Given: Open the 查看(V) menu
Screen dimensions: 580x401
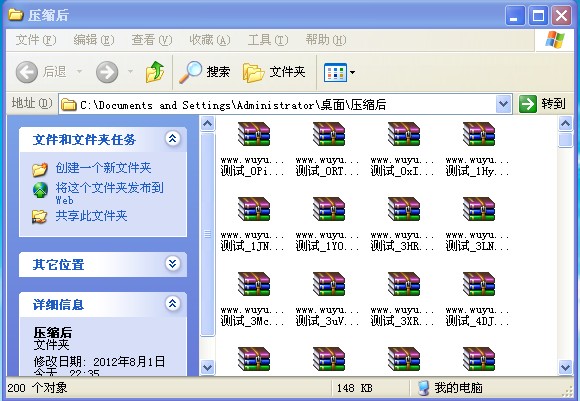Looking at the screenshot, I should [x=152, y=40].
